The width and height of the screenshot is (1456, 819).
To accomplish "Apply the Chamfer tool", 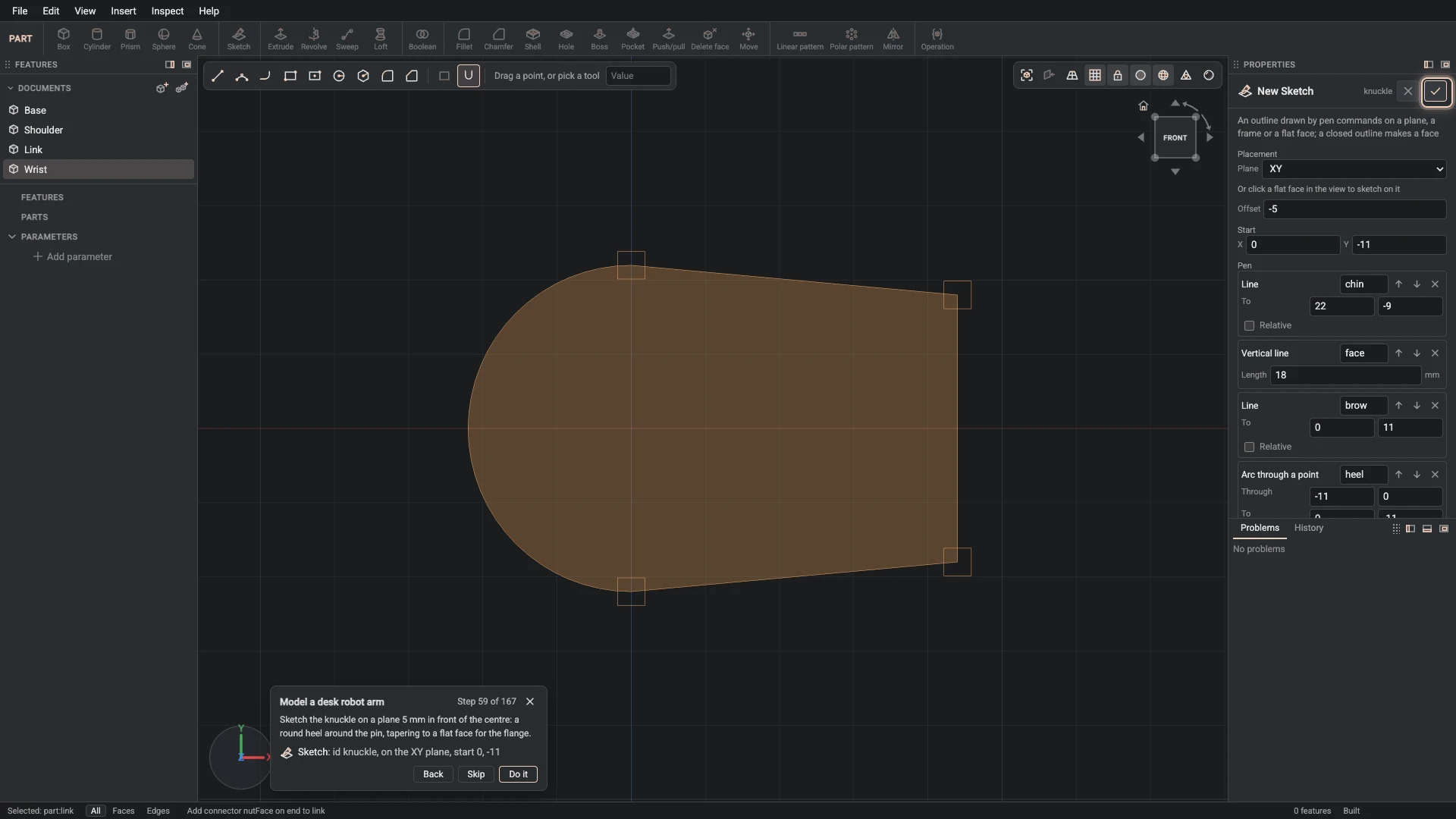I will click(498, 39).
